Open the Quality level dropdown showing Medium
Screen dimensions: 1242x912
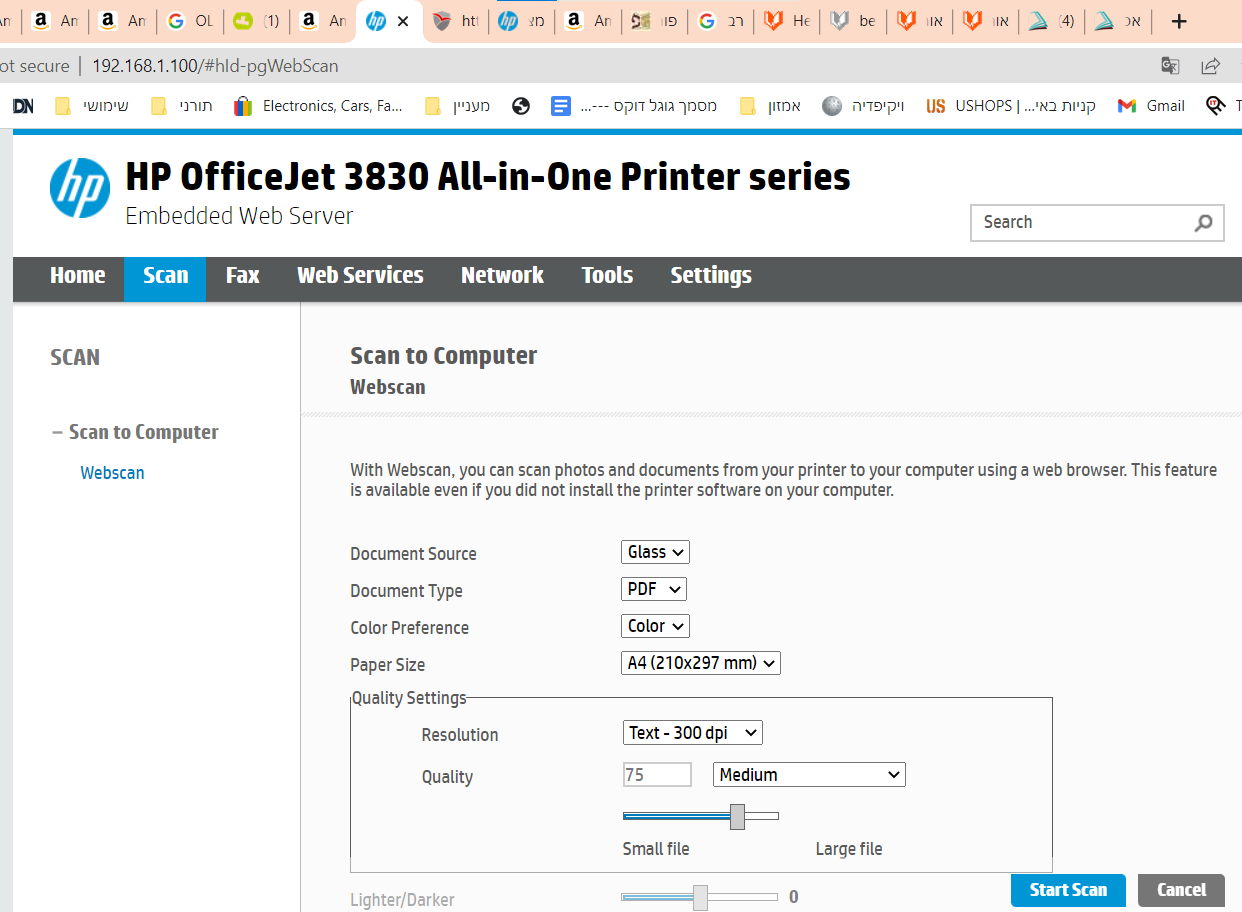[809, 775]
